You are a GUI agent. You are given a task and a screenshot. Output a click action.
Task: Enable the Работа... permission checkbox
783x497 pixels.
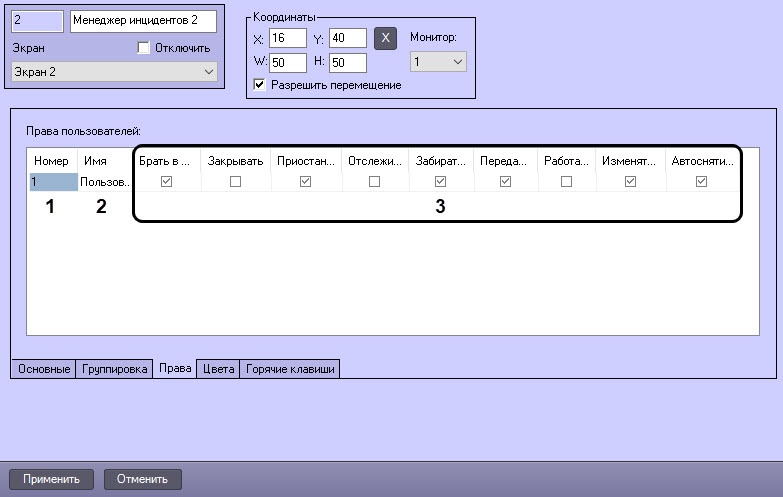(566, 181)
